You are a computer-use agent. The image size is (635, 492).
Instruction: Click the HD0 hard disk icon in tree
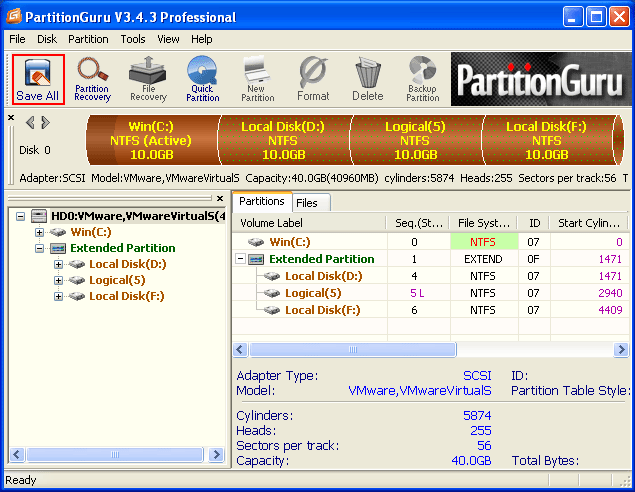[39, 216]
